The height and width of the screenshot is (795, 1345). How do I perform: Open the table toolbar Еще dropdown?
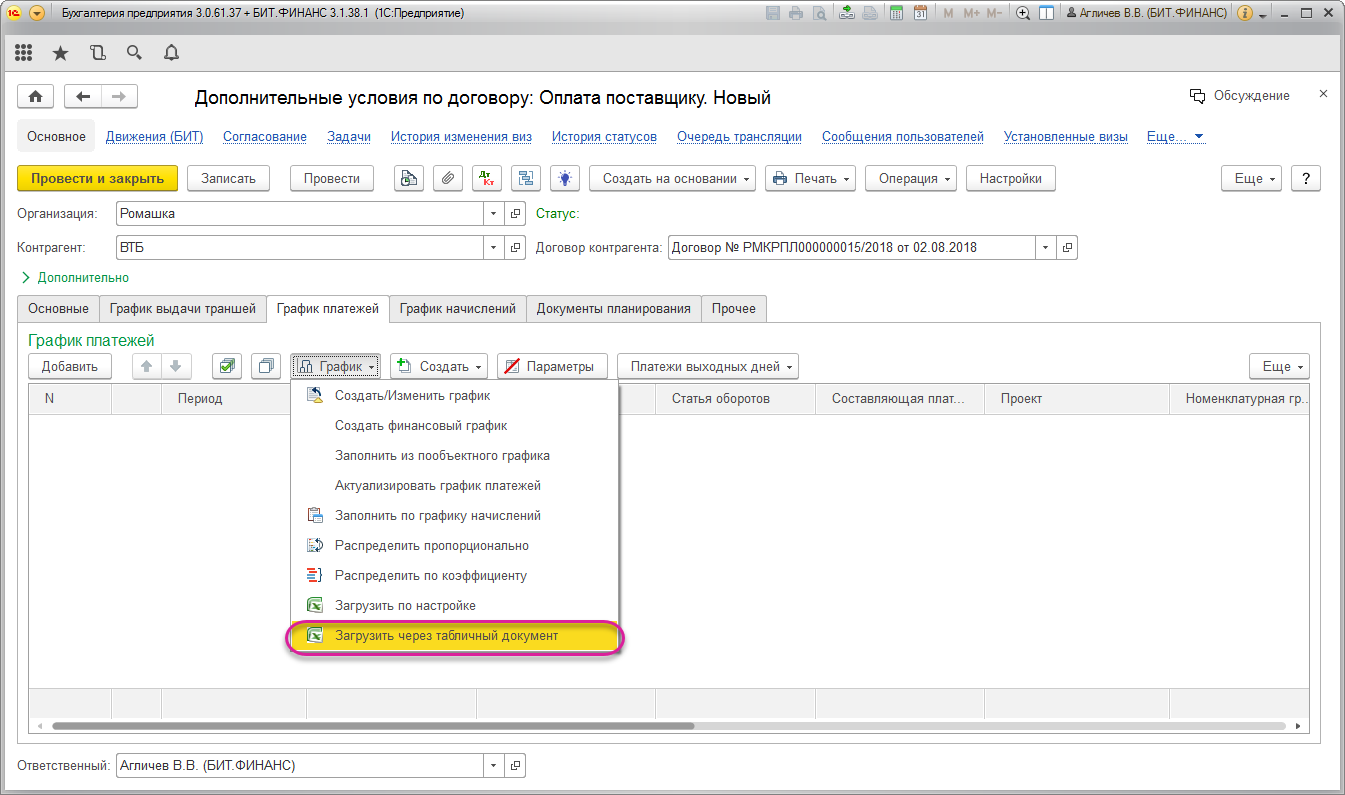point(1280,366)
